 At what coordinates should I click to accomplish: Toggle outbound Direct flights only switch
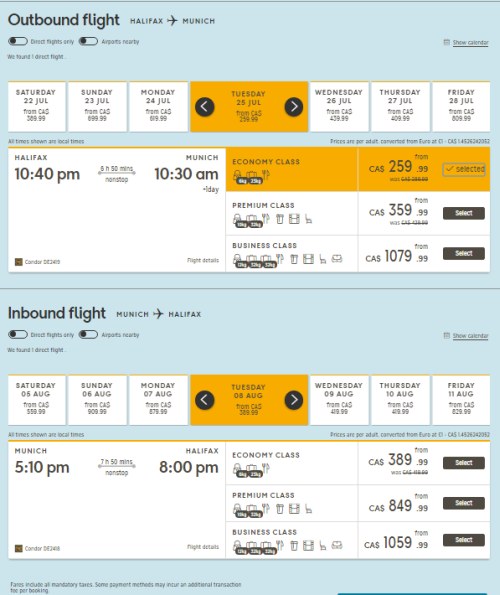[x=18, y=41]
